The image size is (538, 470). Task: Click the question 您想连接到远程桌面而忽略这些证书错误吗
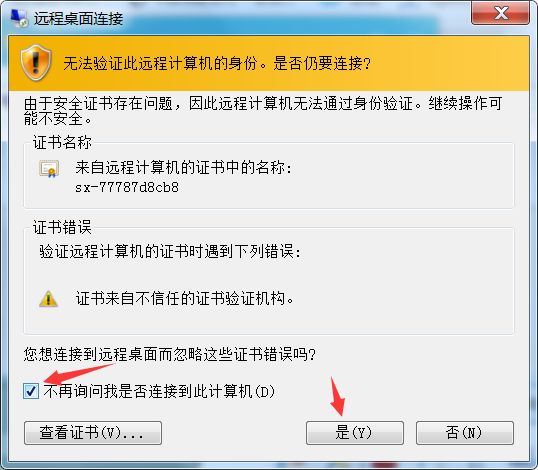(x=170, y=354)
